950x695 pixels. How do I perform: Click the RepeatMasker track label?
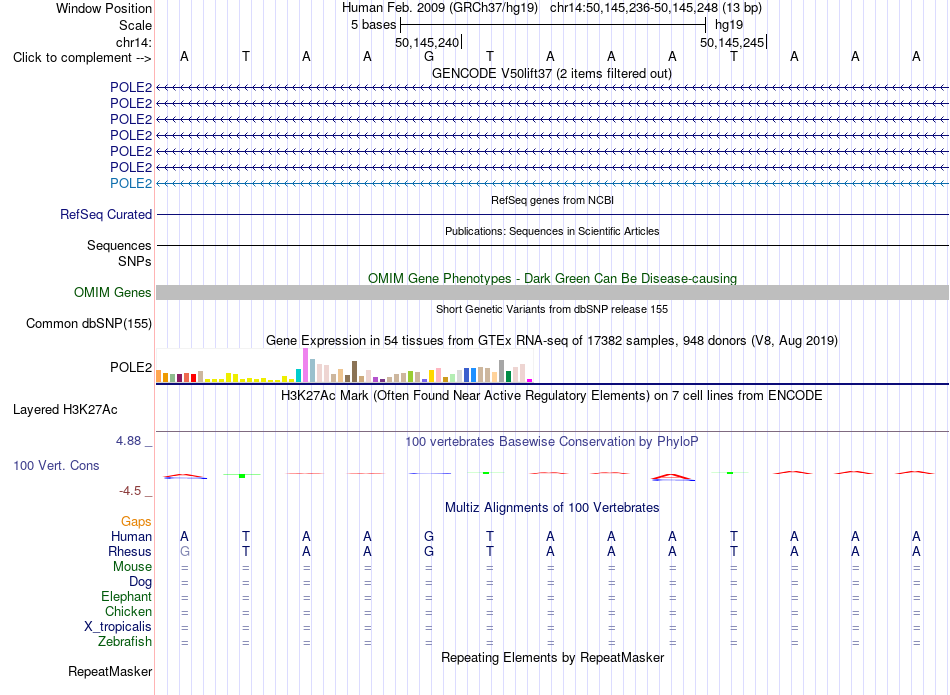[110, 671]
